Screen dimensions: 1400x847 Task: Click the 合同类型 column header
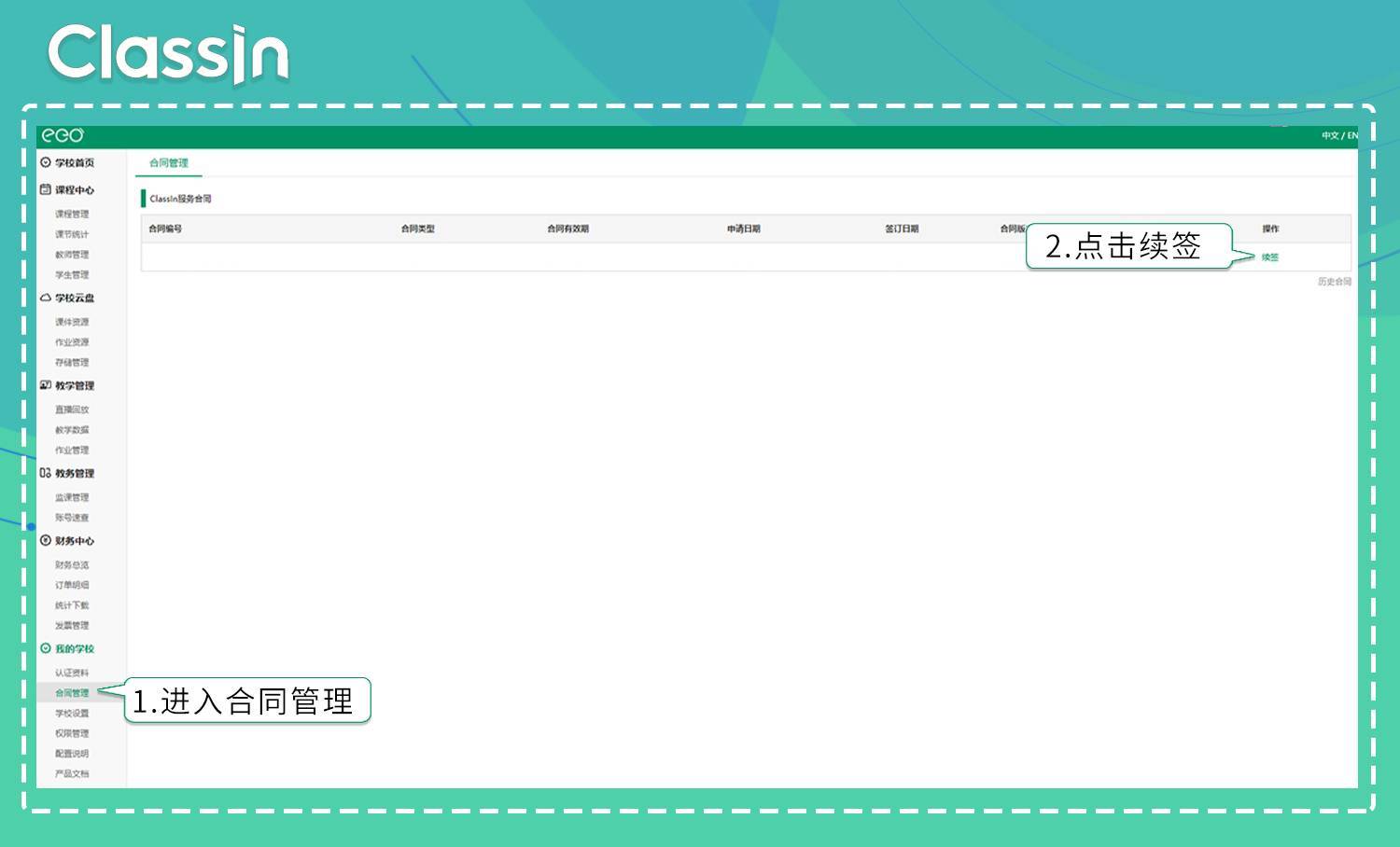tap(418, 229)
